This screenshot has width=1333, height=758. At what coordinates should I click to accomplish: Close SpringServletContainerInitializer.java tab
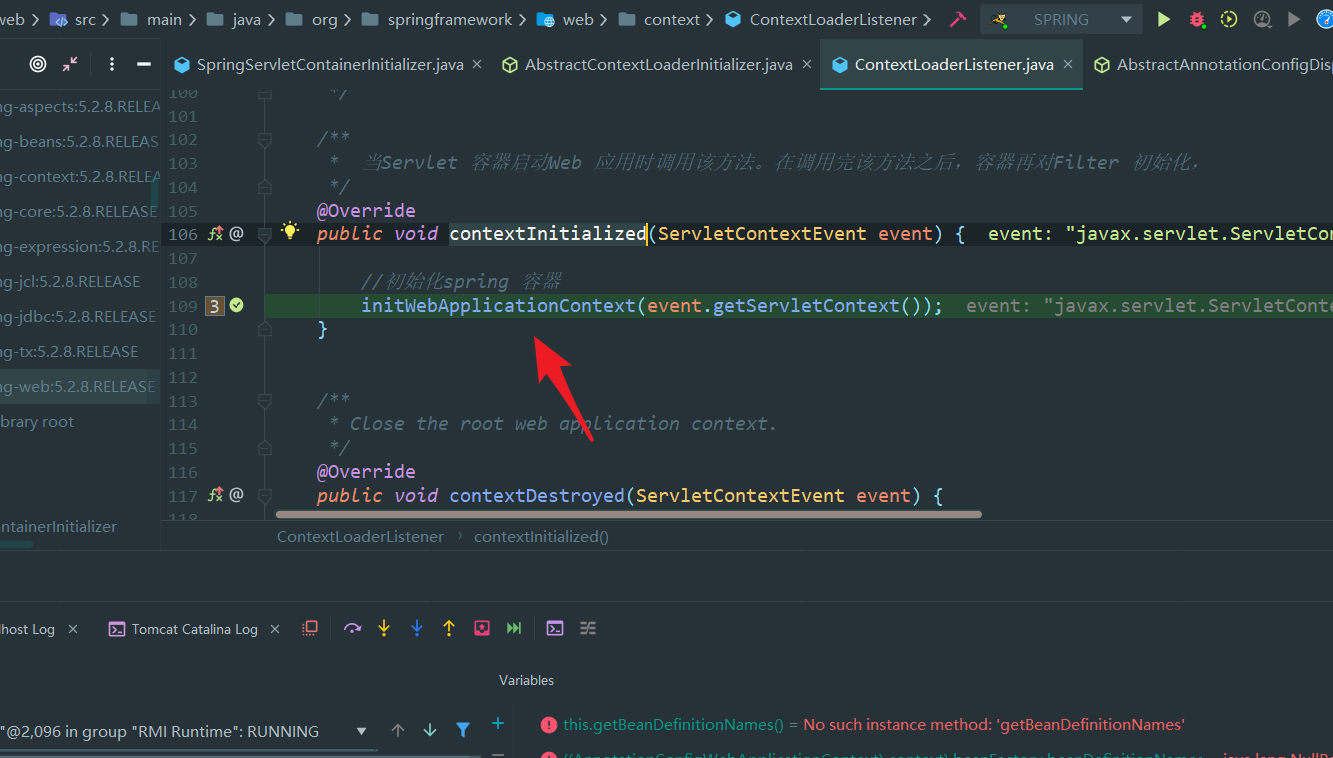(477, 64)
